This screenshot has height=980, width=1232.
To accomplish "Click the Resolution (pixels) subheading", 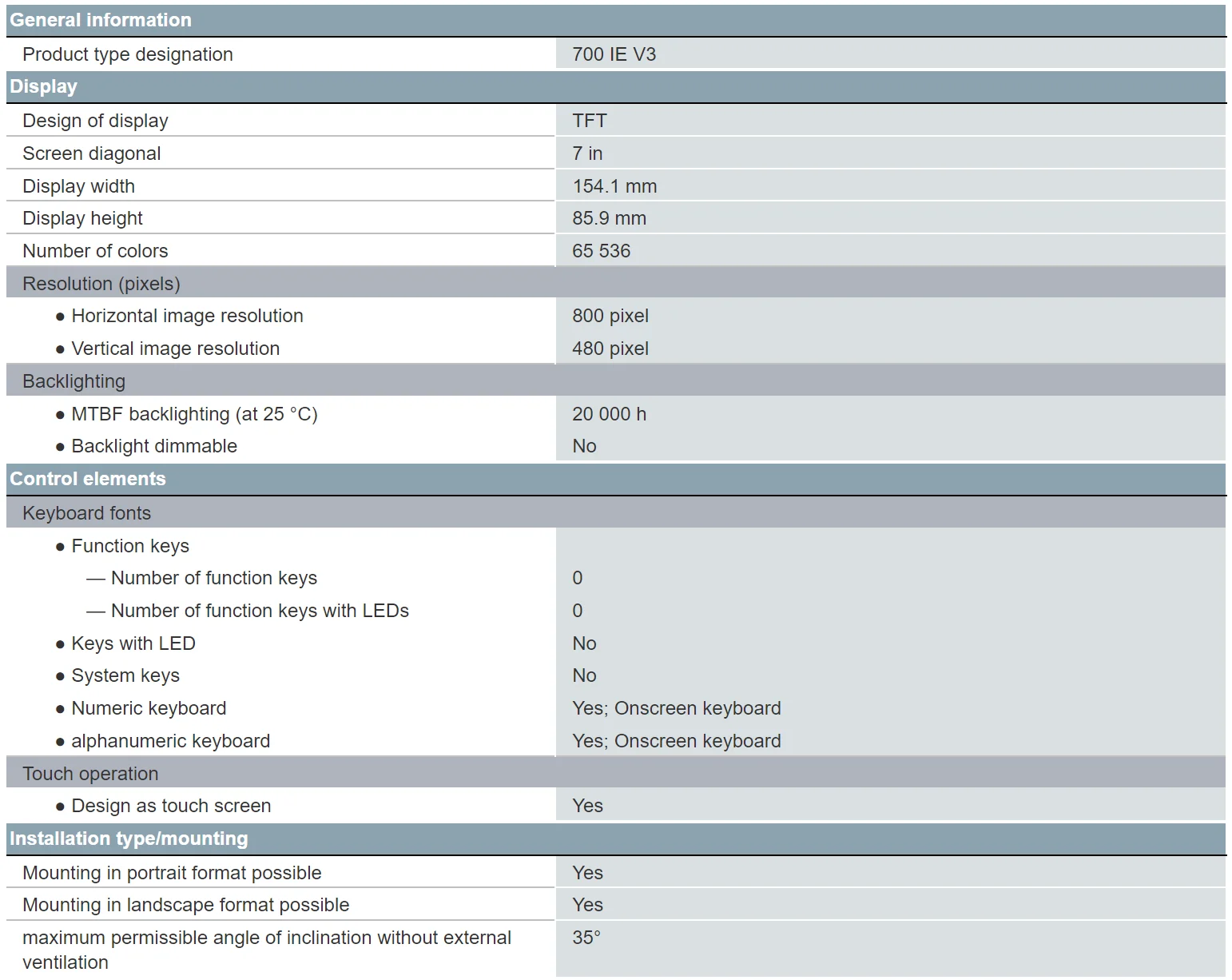I will tap(101, 284).
